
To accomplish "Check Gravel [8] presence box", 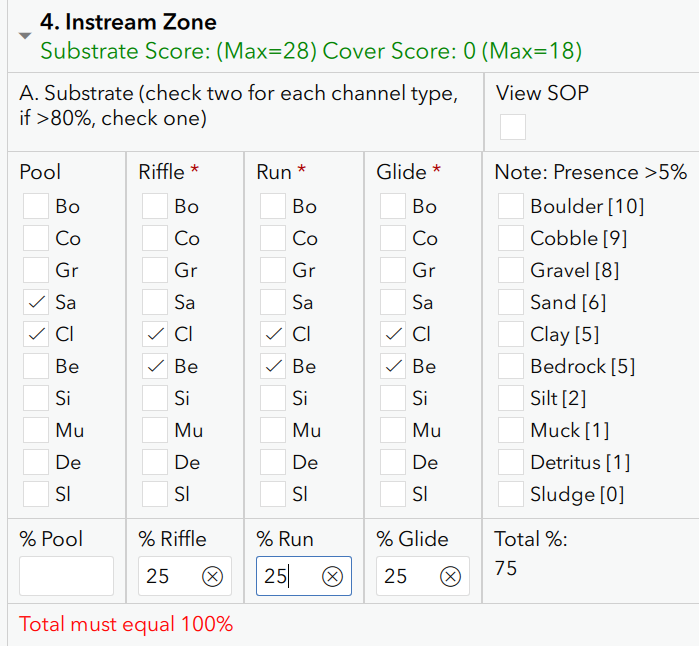I will pyautogui.click(x=510, y=270).
